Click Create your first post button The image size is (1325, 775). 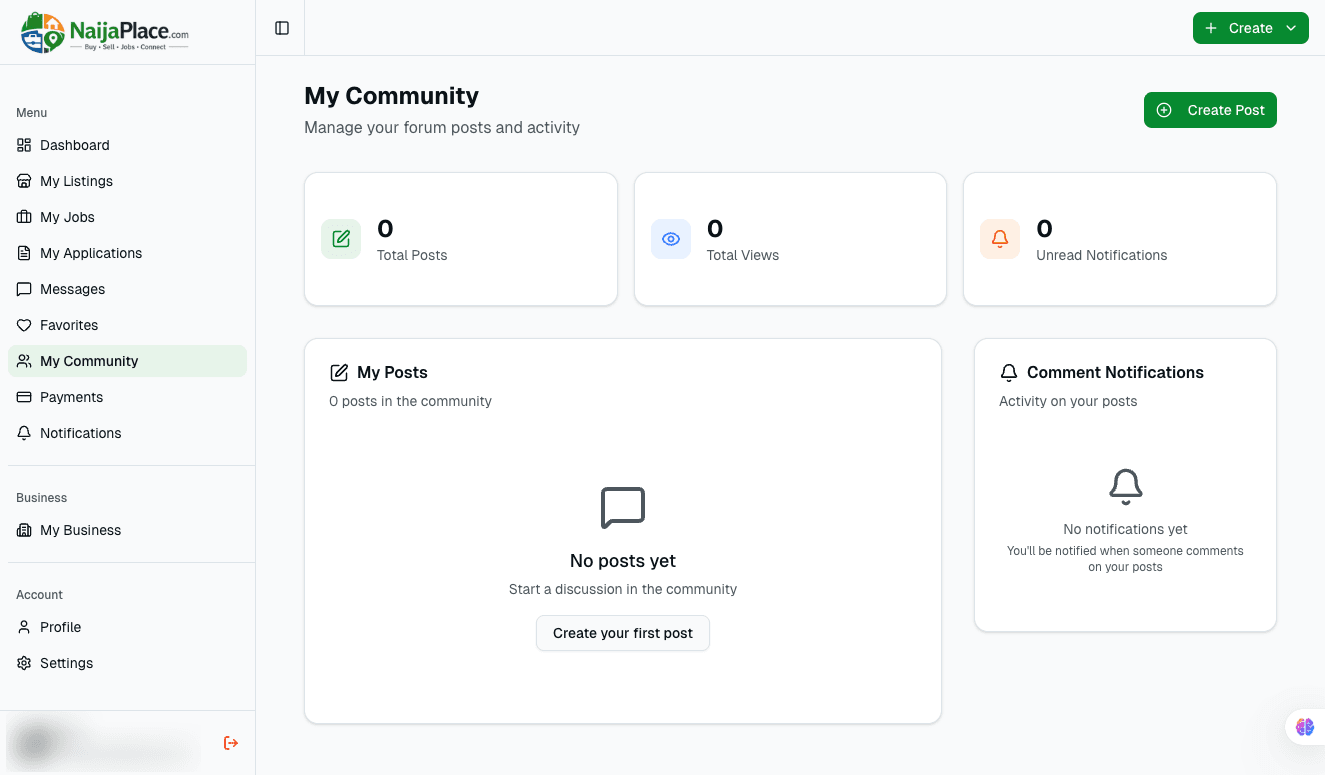pos(623,633)
